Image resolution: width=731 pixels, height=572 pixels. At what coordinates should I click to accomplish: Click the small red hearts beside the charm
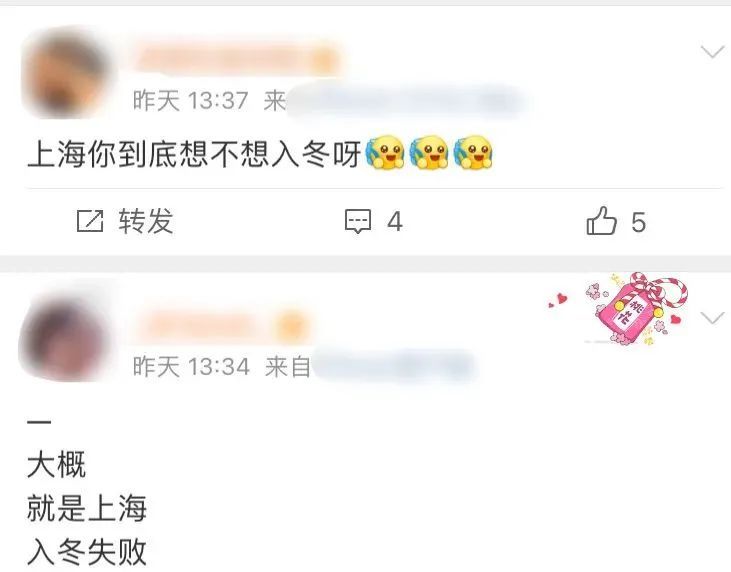pos(559,300)
